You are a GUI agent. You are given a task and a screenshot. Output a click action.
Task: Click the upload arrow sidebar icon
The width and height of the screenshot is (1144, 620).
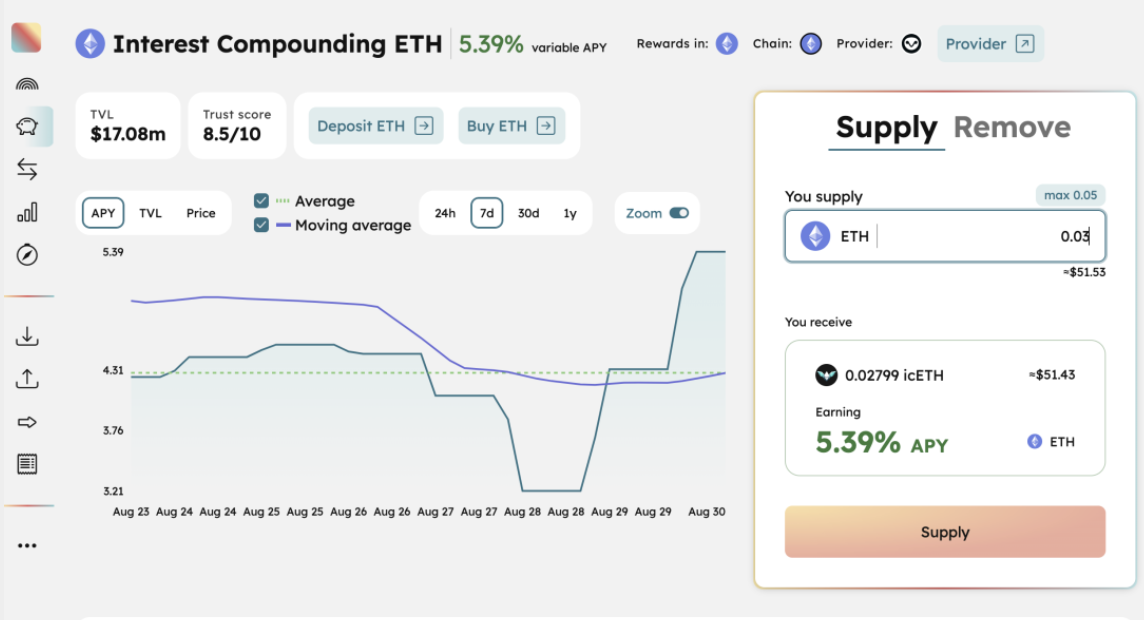point(27,379)
